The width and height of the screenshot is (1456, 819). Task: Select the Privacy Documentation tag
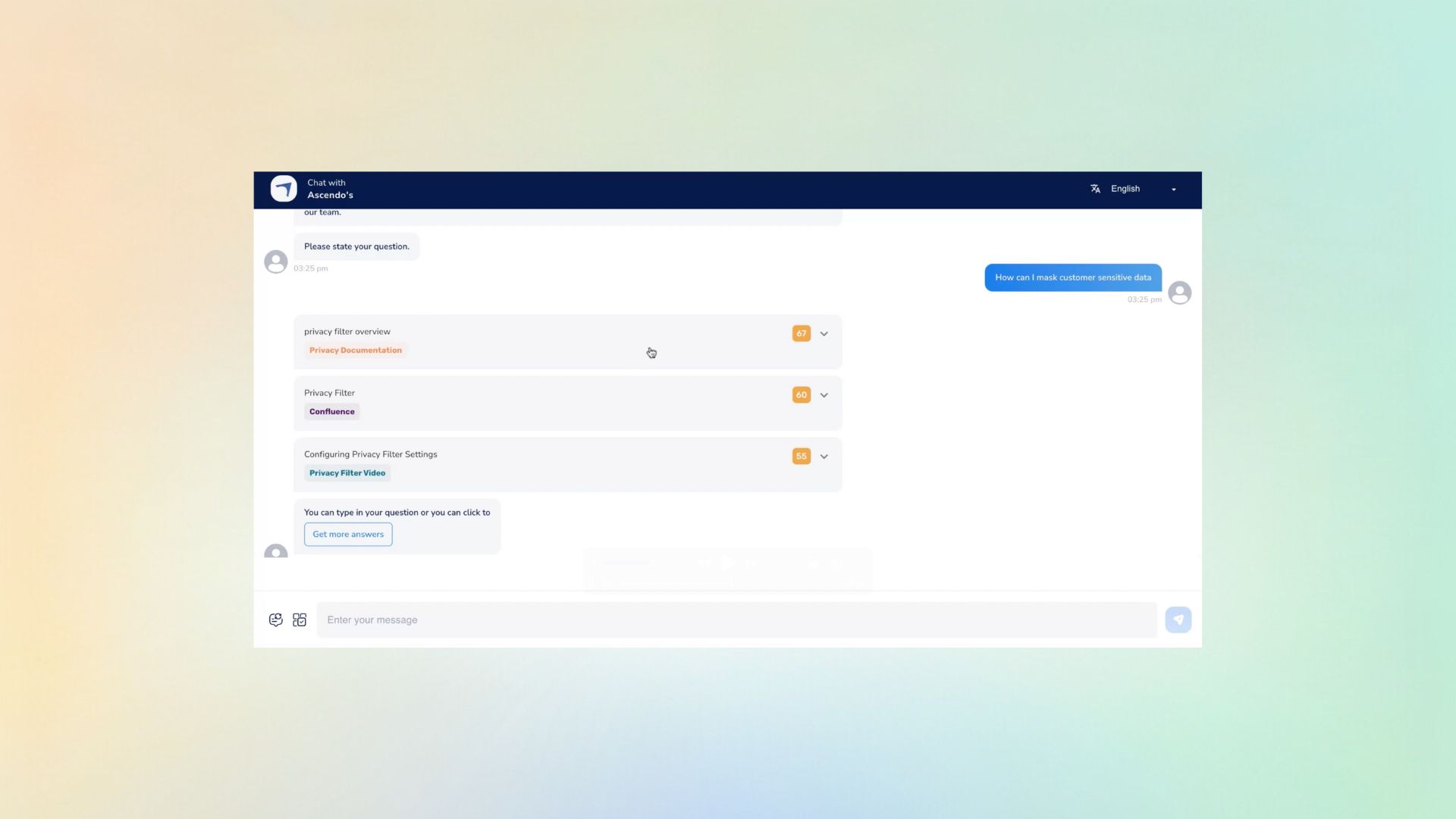pyautogui.click(x=355, y=350)
